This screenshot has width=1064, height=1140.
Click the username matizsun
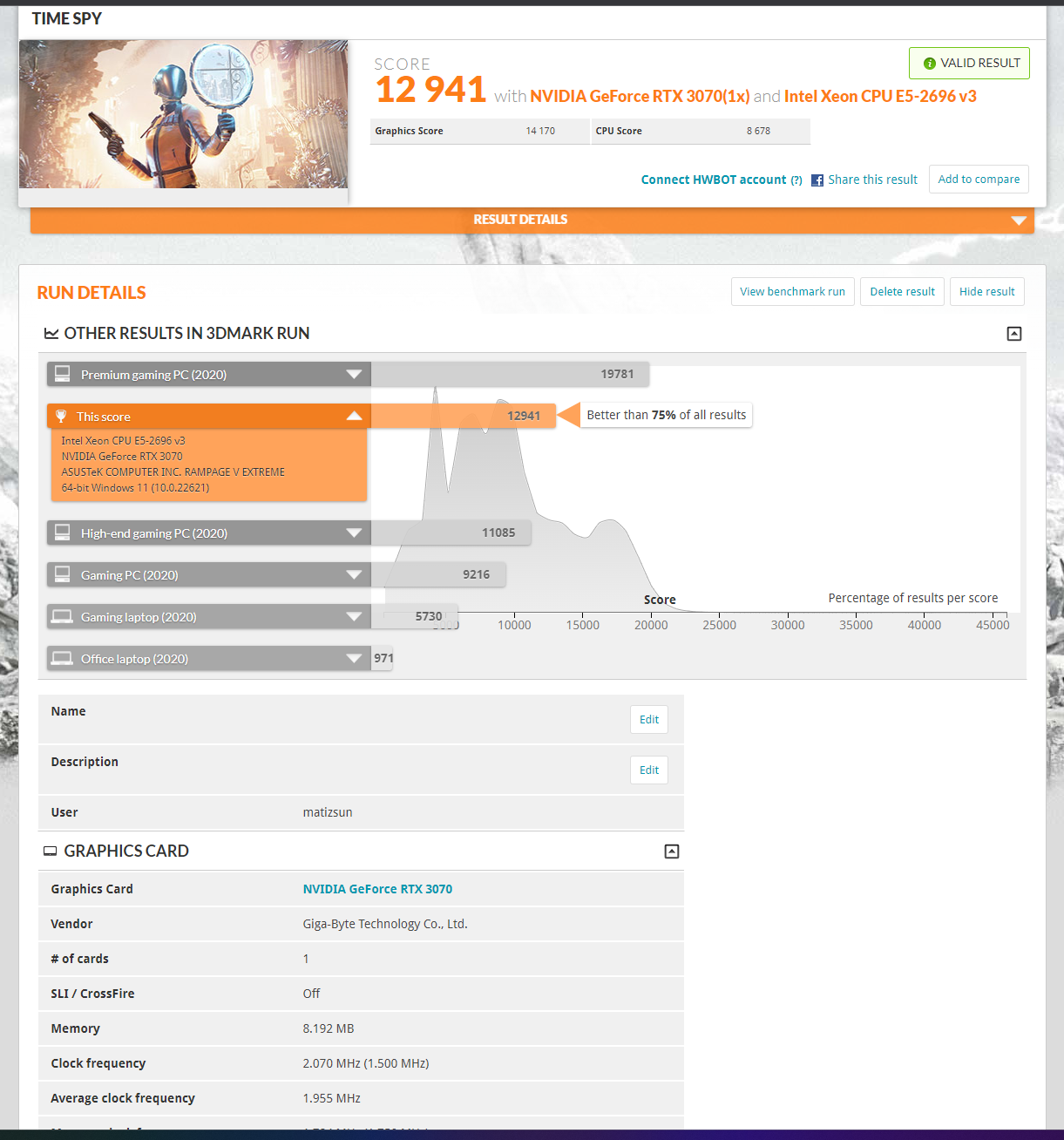[328, 812]
